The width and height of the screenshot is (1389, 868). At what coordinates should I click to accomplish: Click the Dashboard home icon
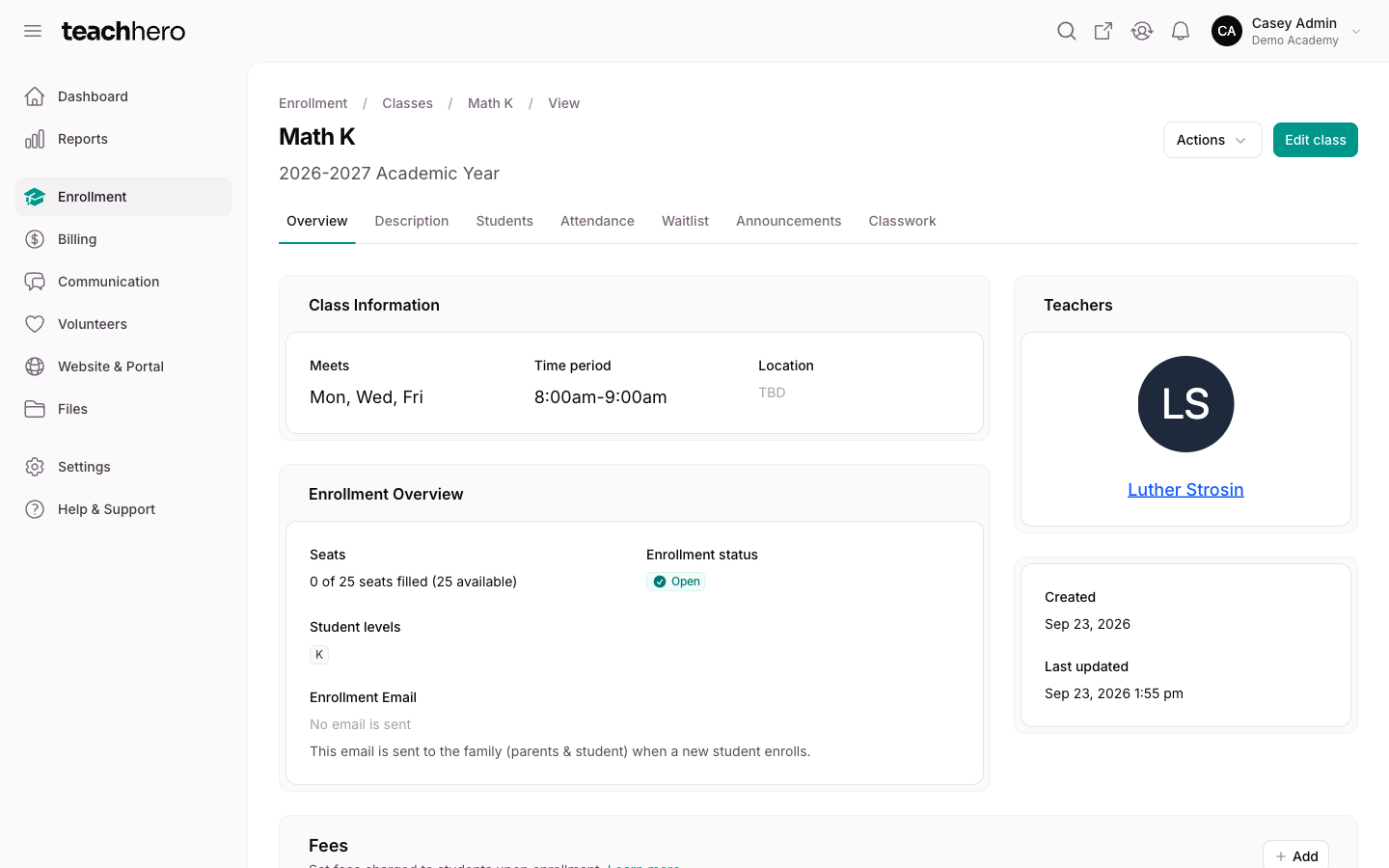click(35, 96)
